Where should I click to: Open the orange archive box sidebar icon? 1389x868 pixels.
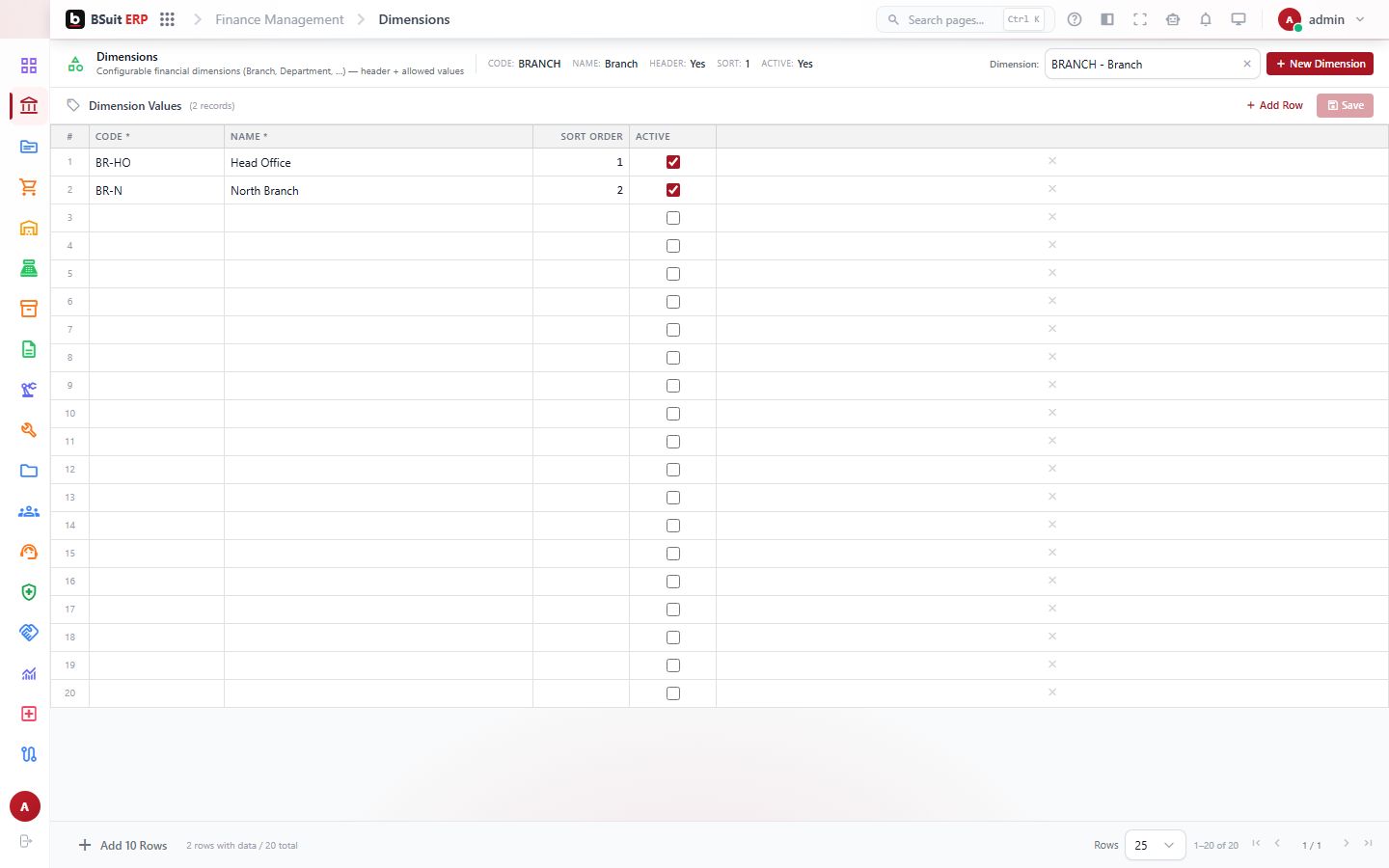[29, 309]
